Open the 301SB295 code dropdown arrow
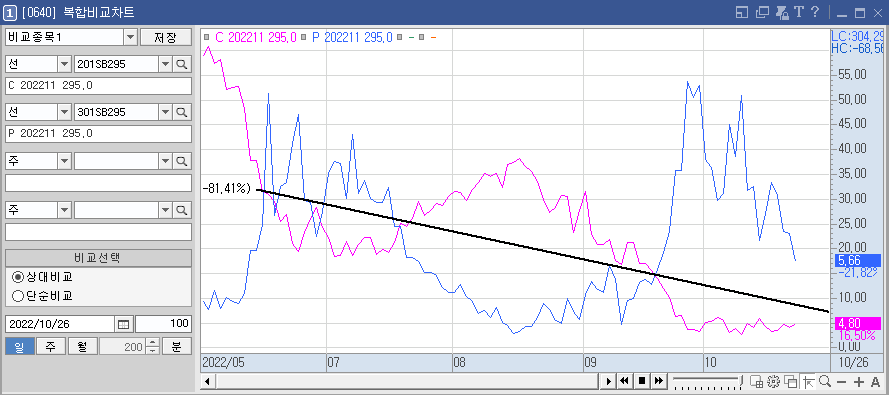This screenshot has width=889, height=395. click(165, 112)
